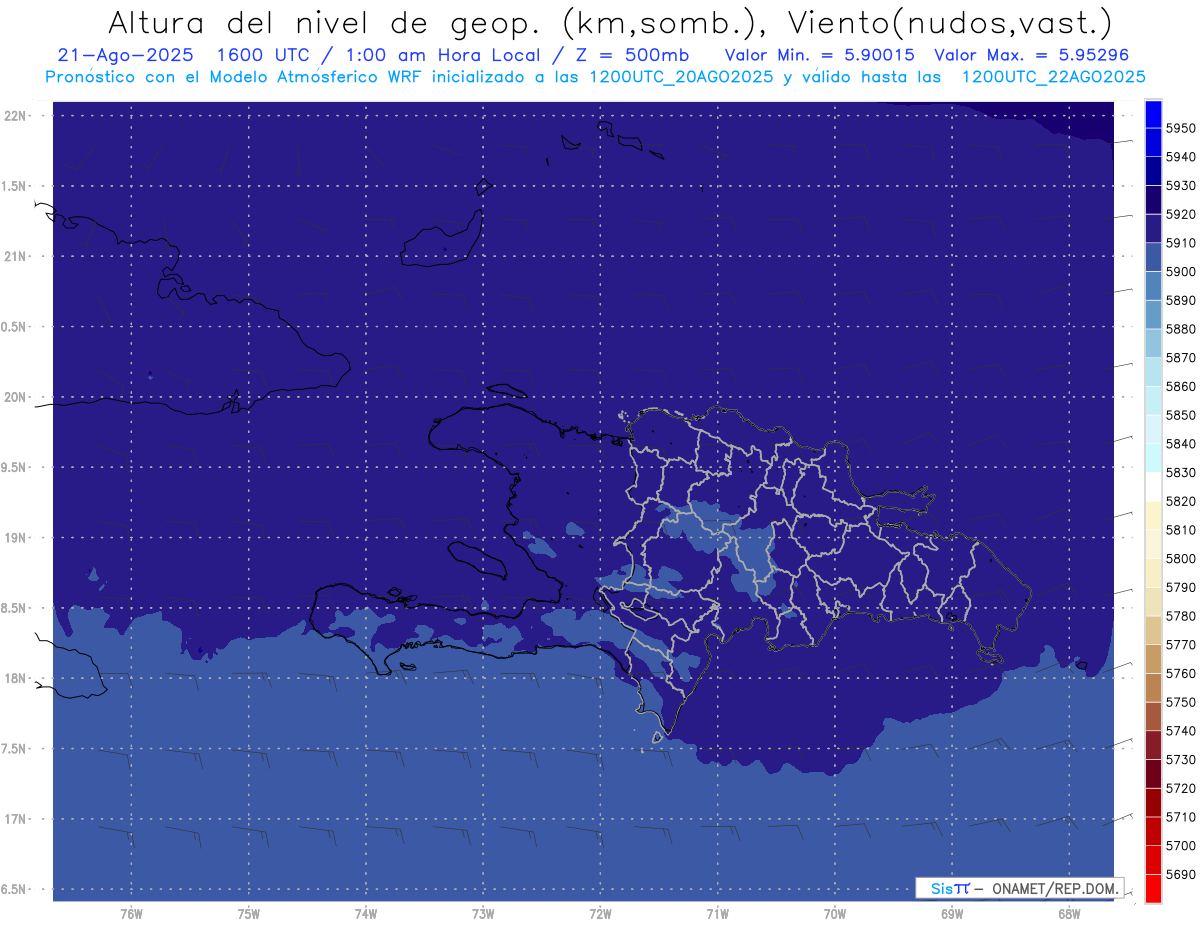Click the '5720' color bar label
1200x927 pixels.
coord(1181,788)
